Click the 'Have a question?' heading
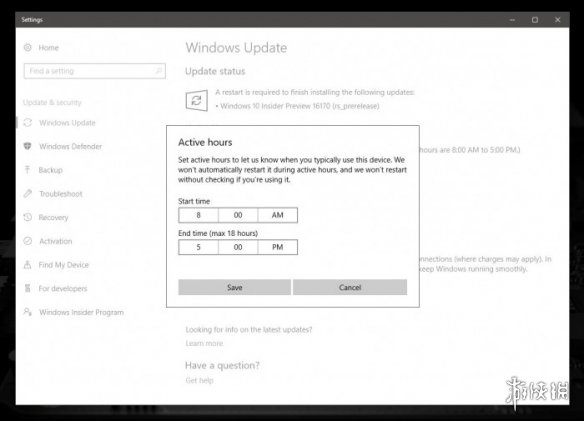The width and height of the screenshot is (584, 421). point(222,365)
